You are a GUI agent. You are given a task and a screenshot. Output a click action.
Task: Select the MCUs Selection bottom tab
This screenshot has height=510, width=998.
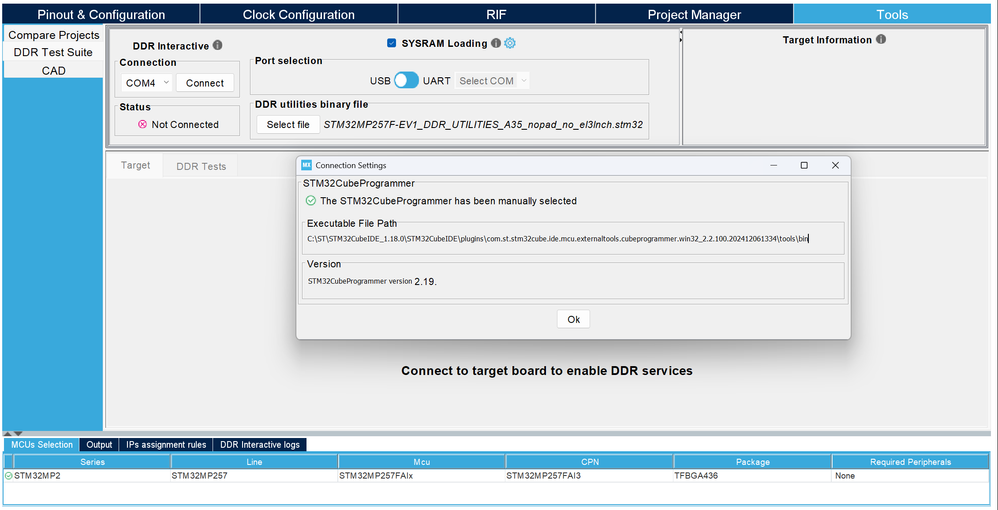tap(42, 444)
